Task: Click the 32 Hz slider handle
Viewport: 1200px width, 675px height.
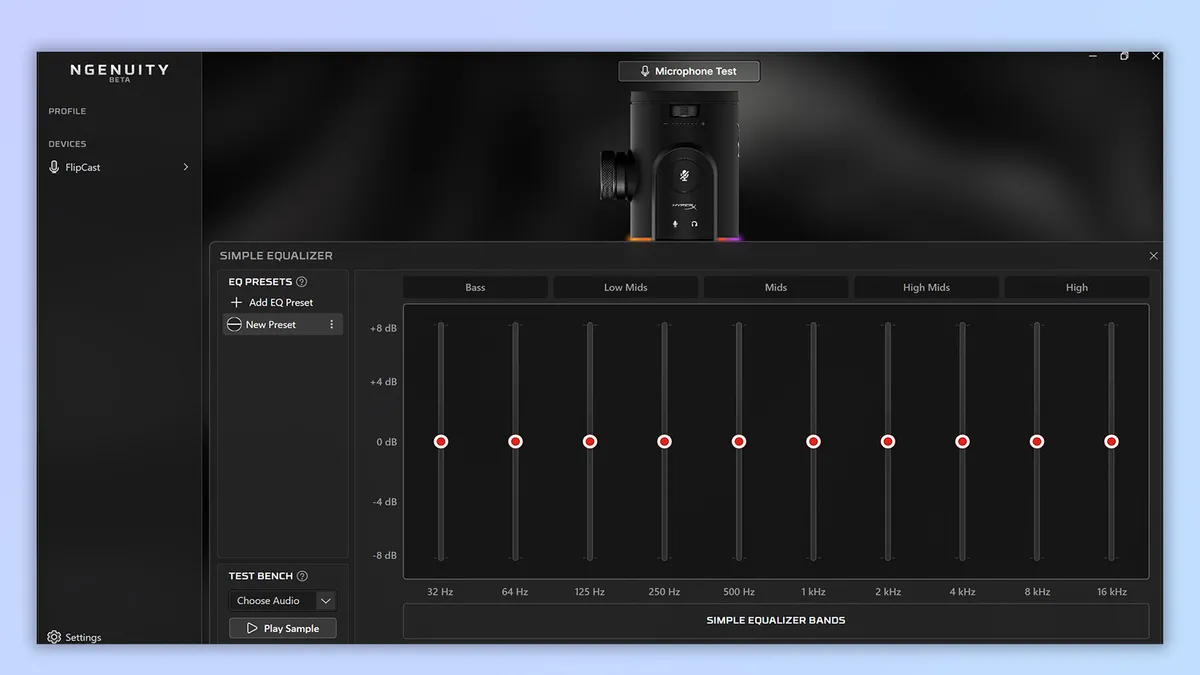Action: [x=441, y=441]
